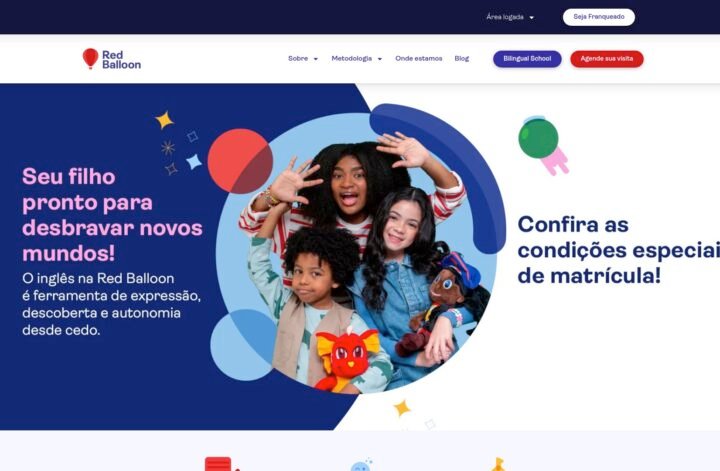Click the Bilingual School button

pyautogui.click(x=527, y=59)
